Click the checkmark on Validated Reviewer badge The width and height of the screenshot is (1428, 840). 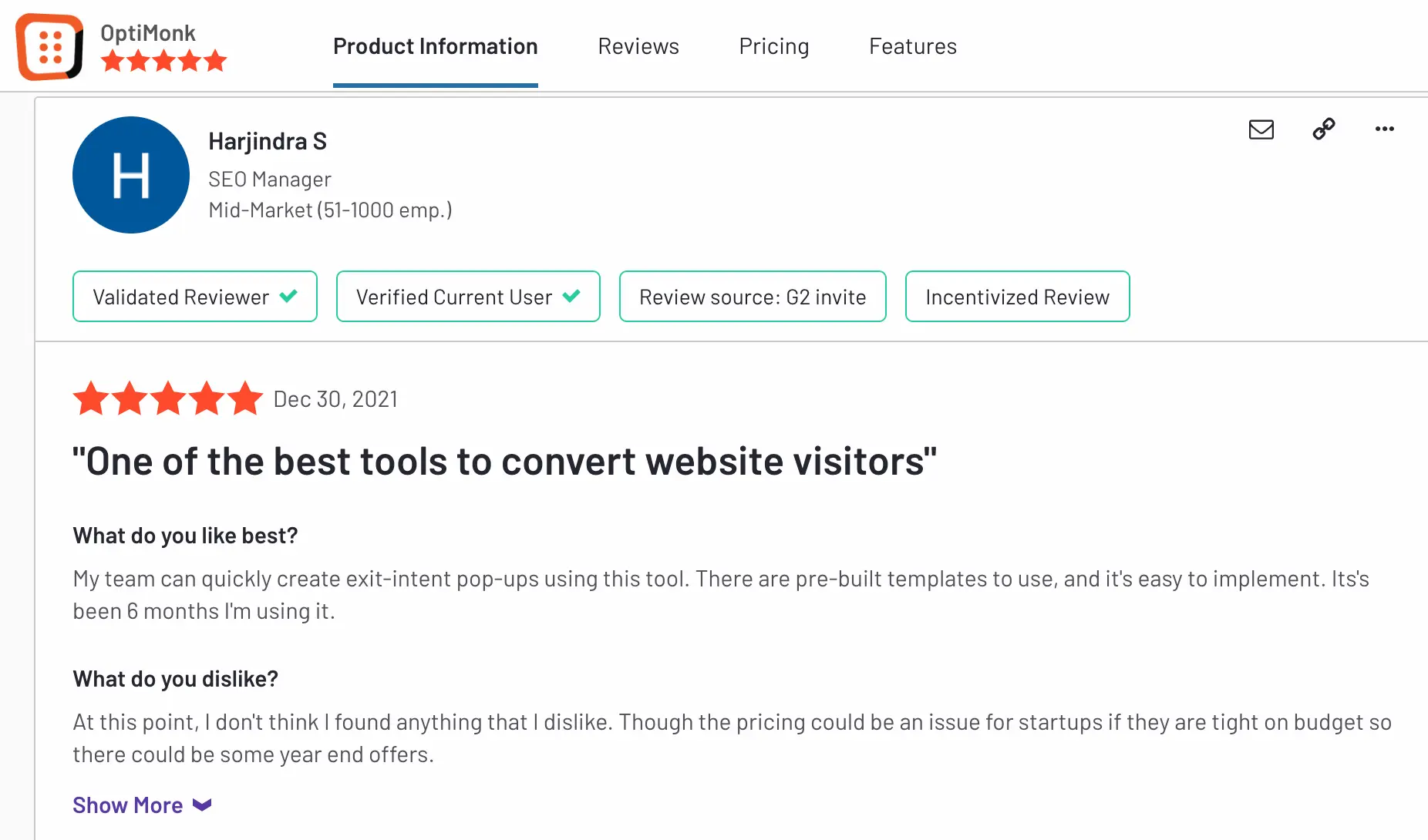(x=289, y=295)
